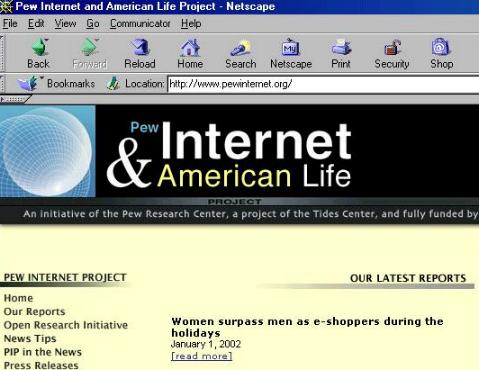Open the sidebar Home link

[x=18, y=298]
